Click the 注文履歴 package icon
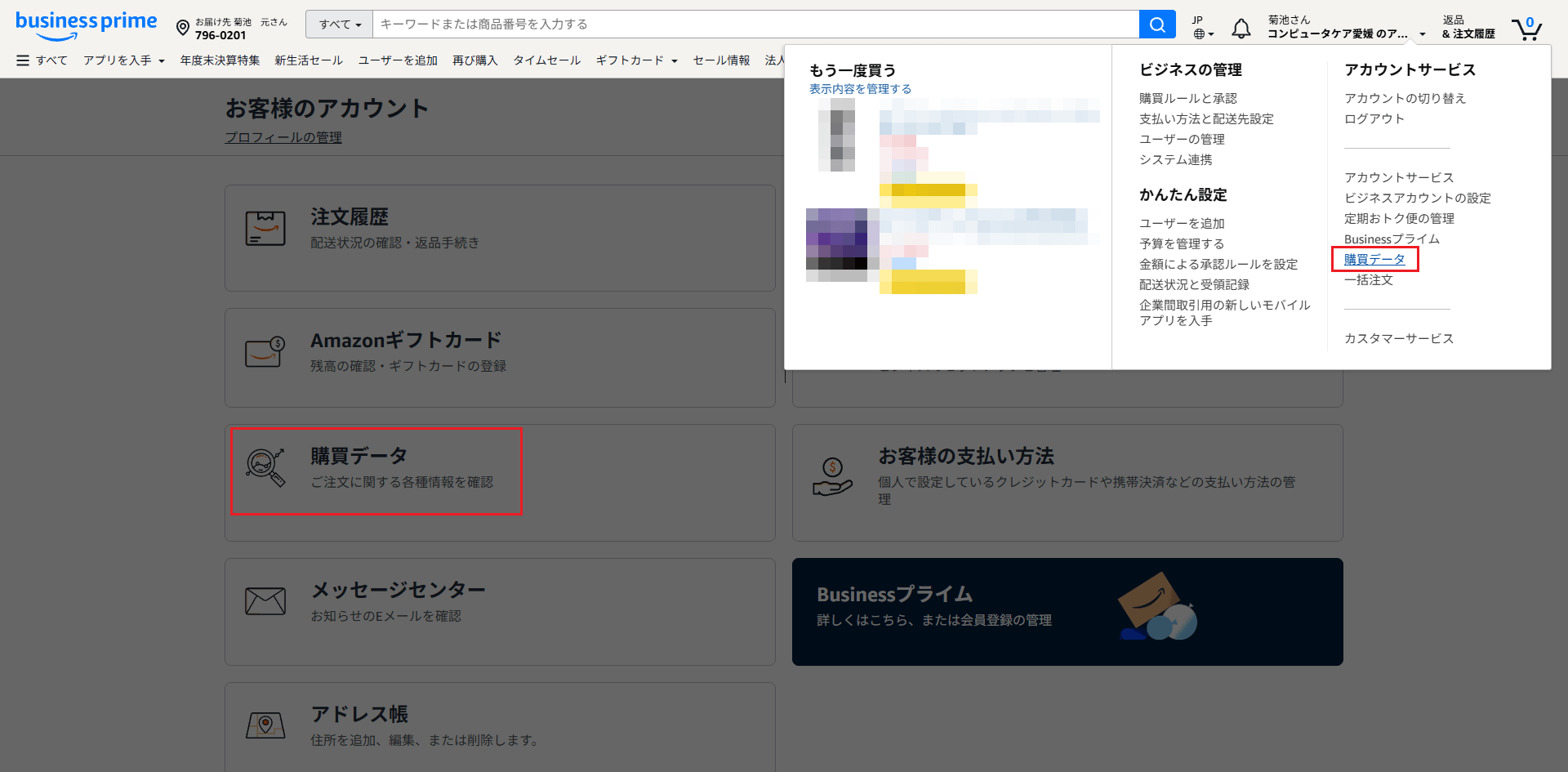Image resolution: width=1568 pixels, height=772 pixels. [x=265, y=229]
